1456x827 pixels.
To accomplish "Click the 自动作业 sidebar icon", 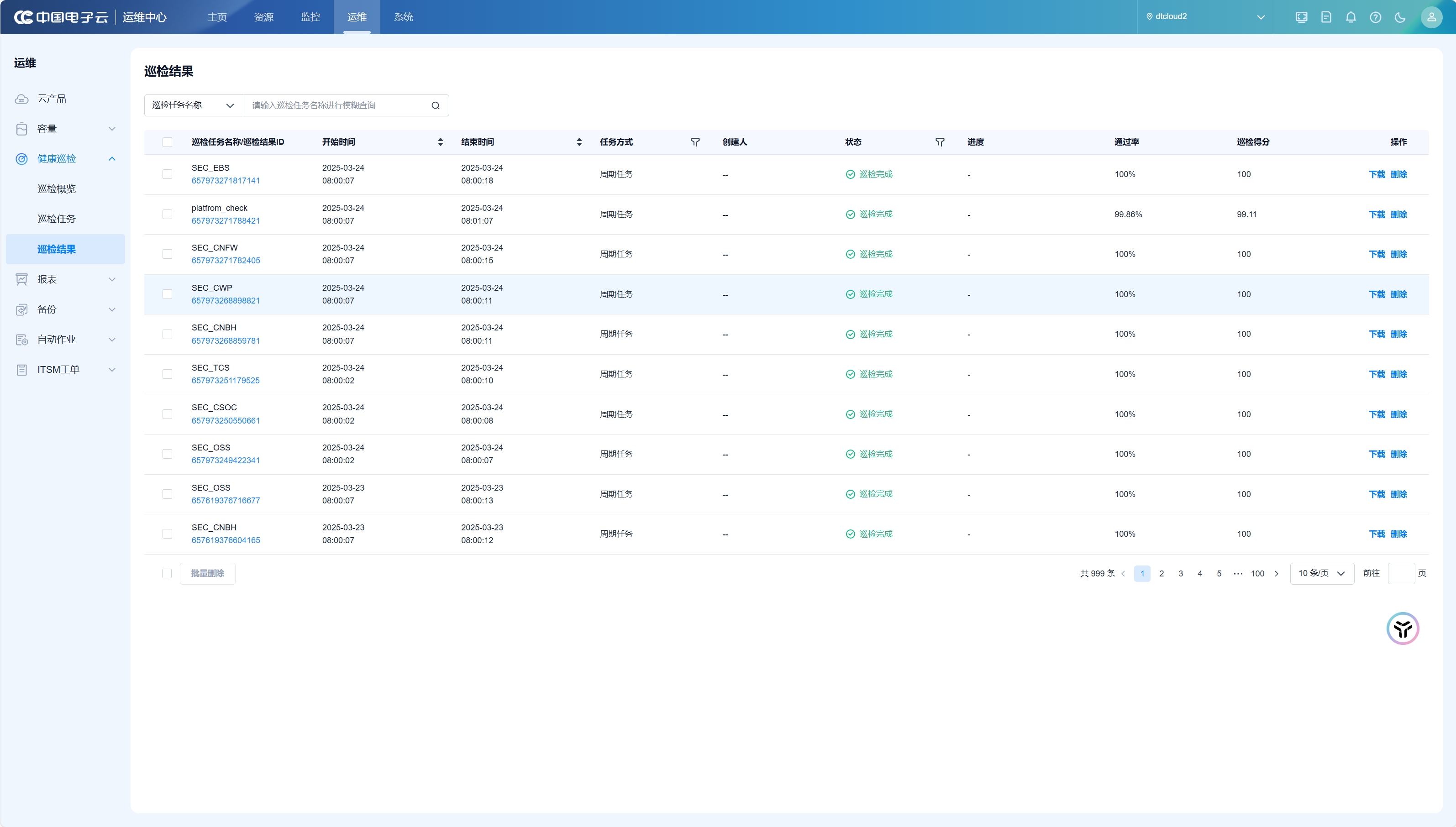I will pos(21,340).
